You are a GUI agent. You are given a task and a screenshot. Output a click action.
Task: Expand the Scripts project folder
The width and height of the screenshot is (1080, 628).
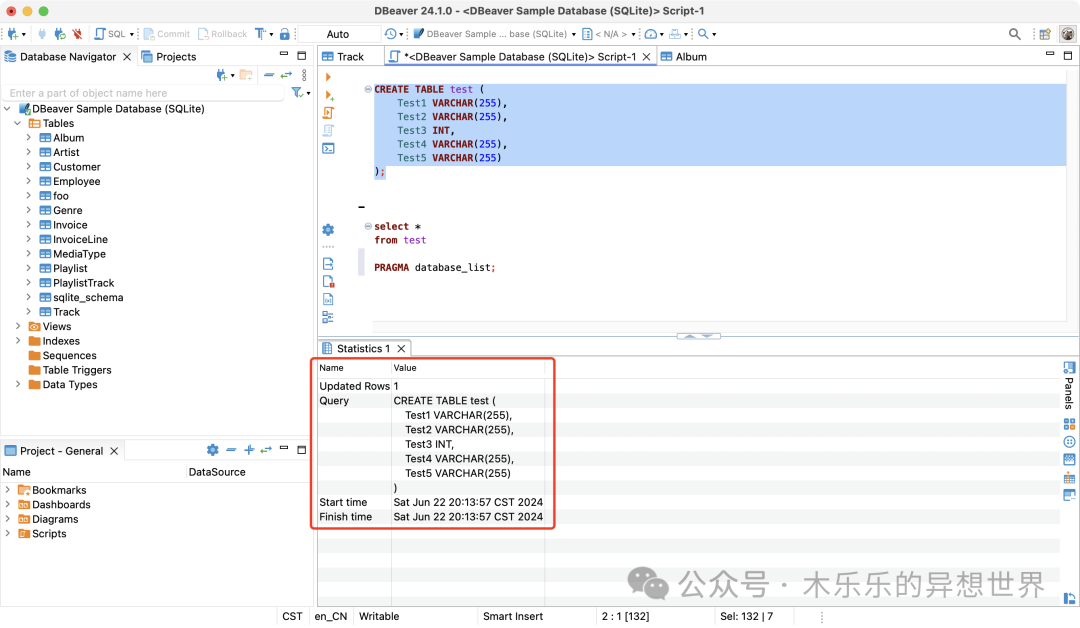coord(7,533)
